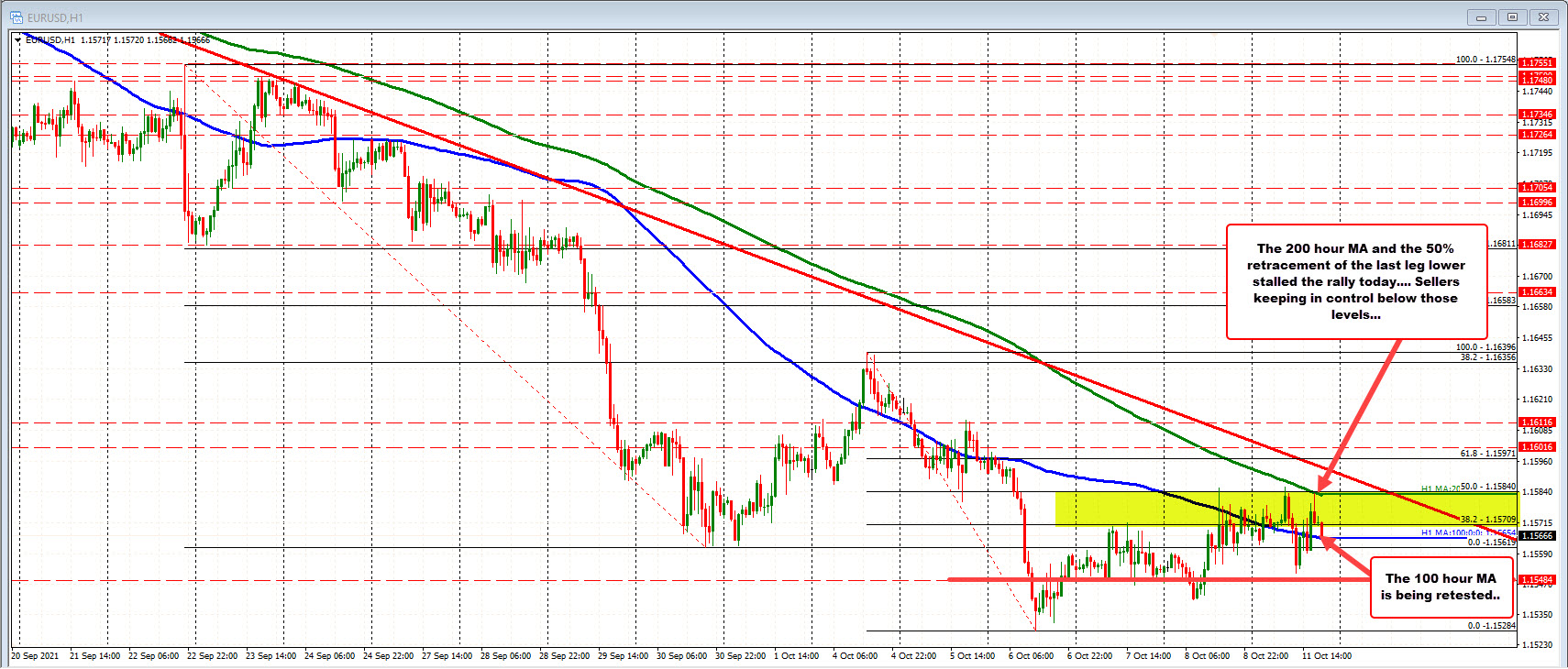Click the 1.15230 value on price scale
The height and width of the screenshot is (669, 1568).
1537,645
